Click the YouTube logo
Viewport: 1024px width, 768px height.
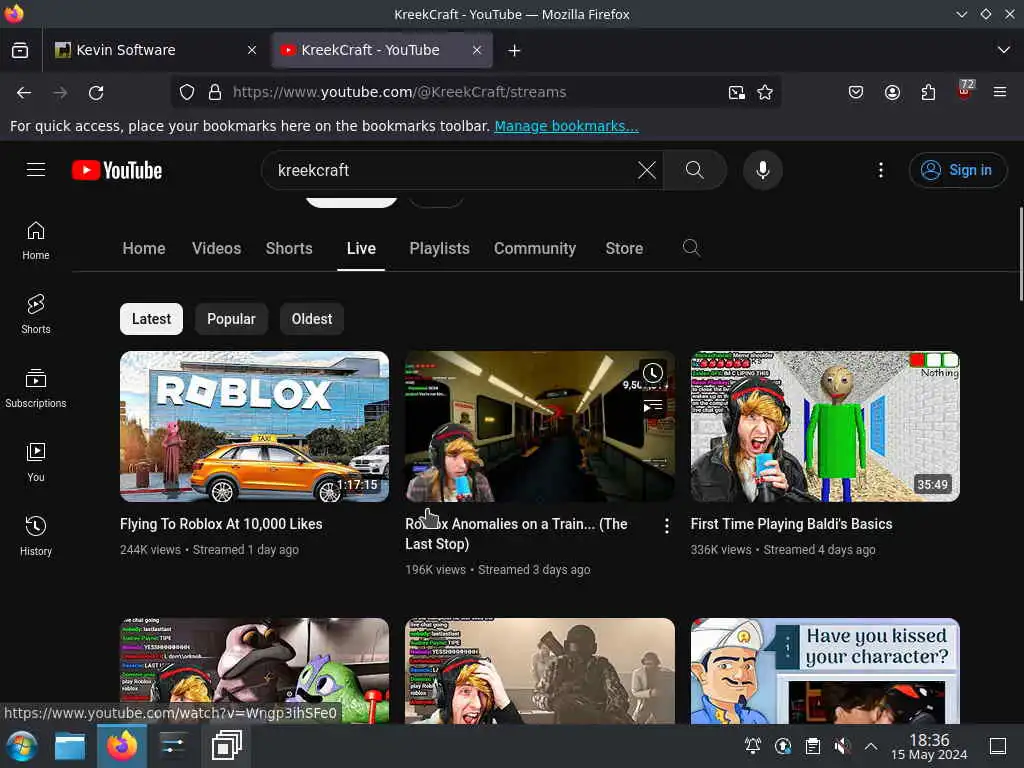[117, 170]
